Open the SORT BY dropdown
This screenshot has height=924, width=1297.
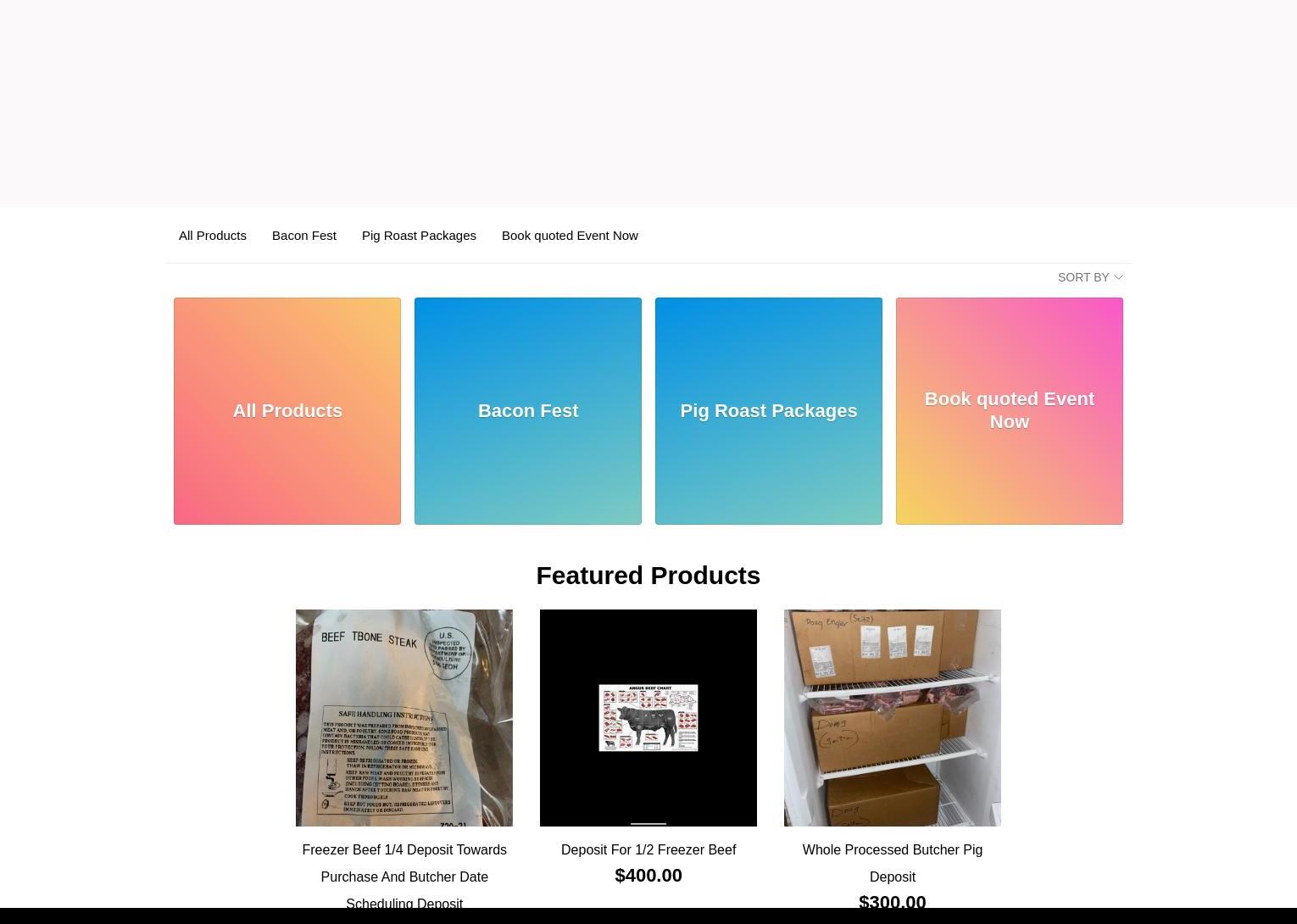click(1090, 277)
